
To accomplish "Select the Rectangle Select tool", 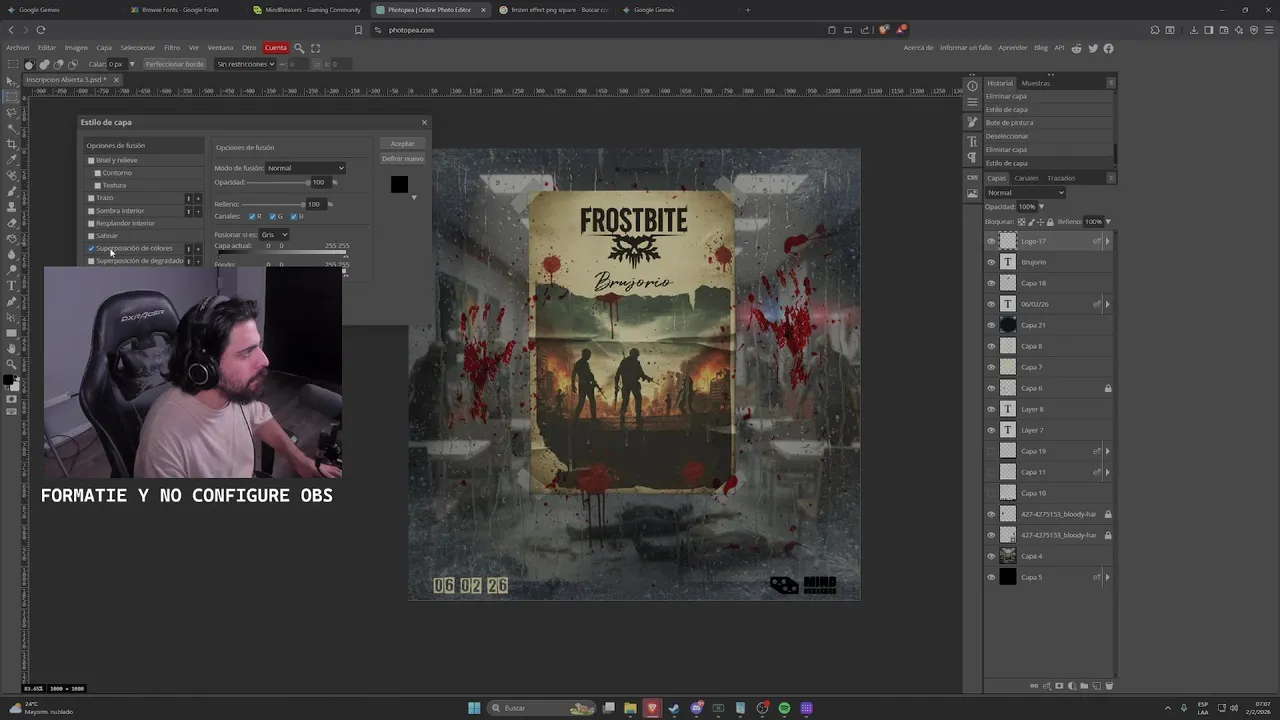I will (x=12, y=97).
